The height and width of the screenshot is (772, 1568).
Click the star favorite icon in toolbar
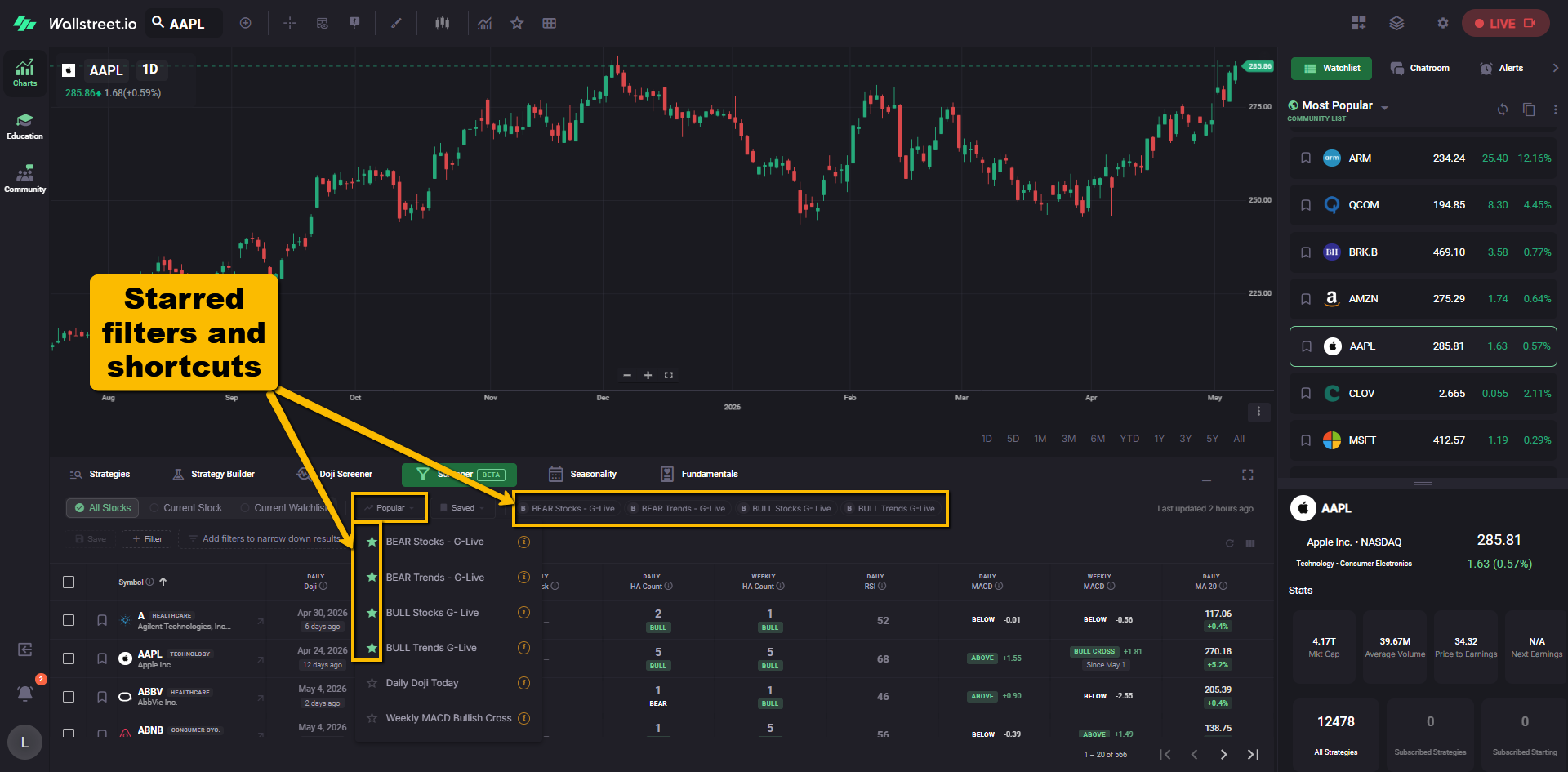click(x=517, y=23)
